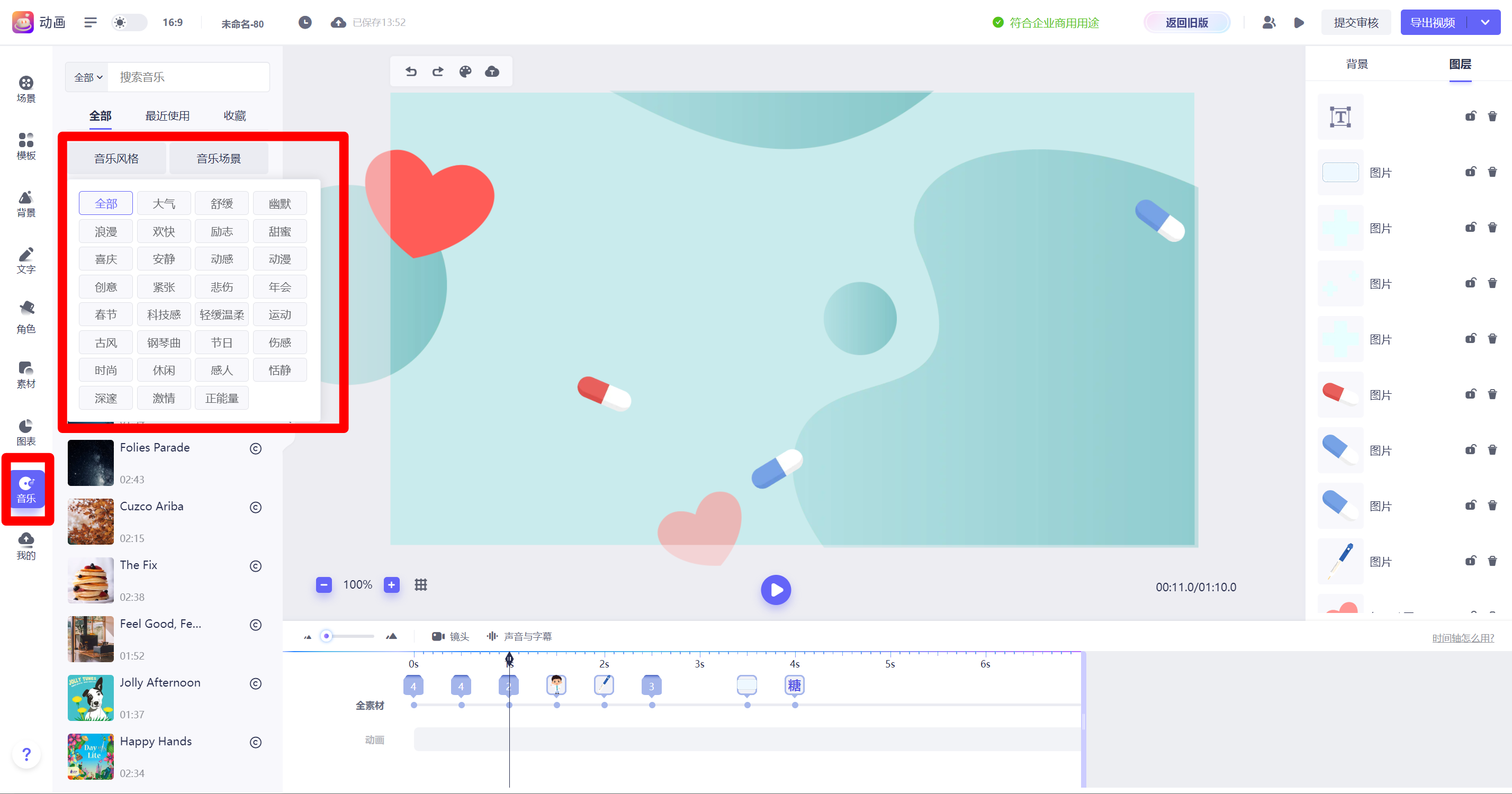Open the help question mark
This screenshot has height=794, width=1512.
[26, 754]
